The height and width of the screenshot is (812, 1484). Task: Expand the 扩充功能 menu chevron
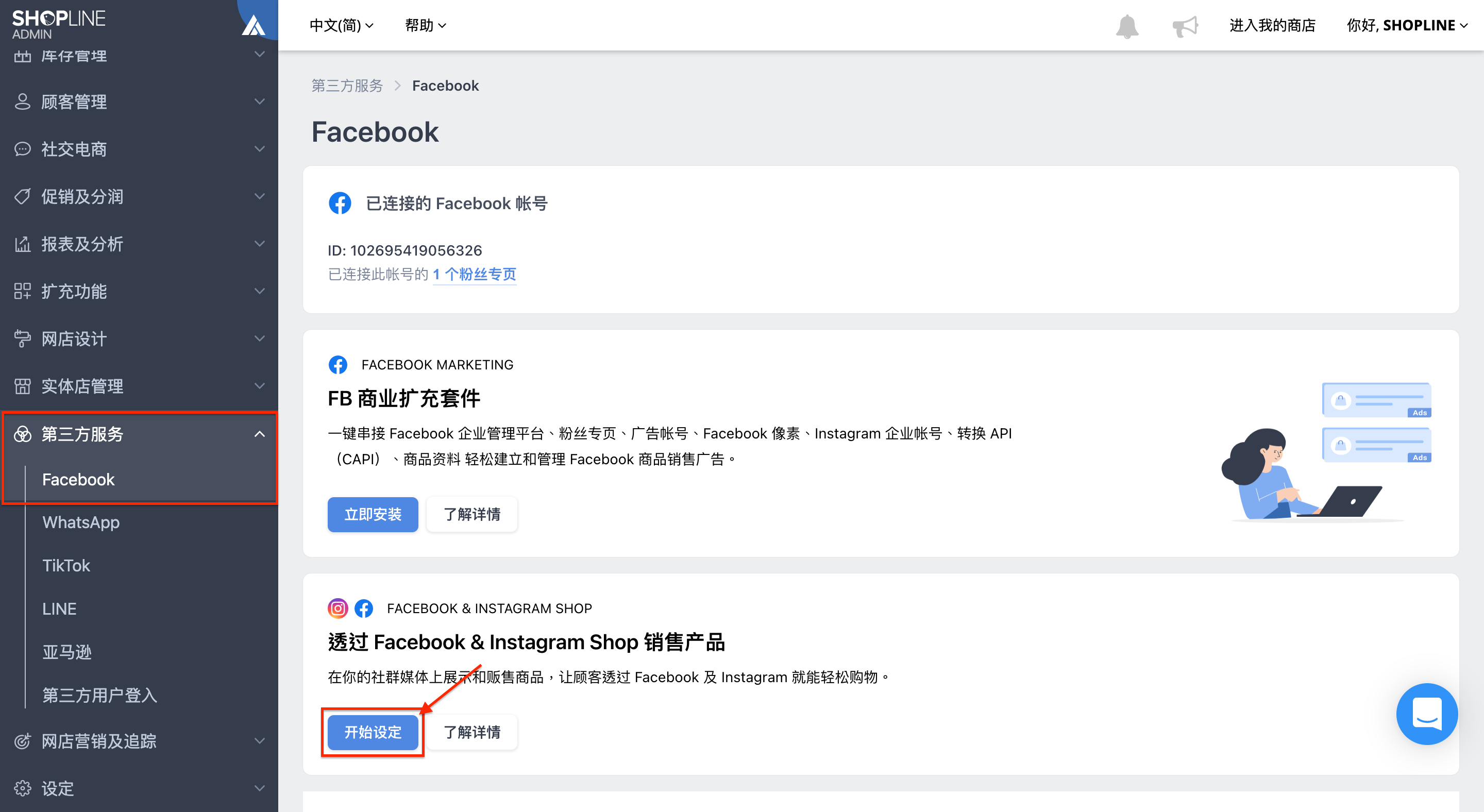pyautogui.click(x=260, y=291)
